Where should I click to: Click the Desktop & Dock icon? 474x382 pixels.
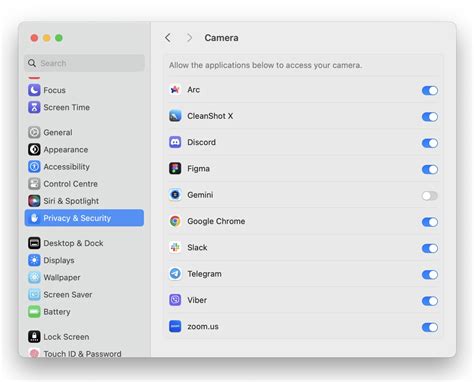(x=34, y=243)
